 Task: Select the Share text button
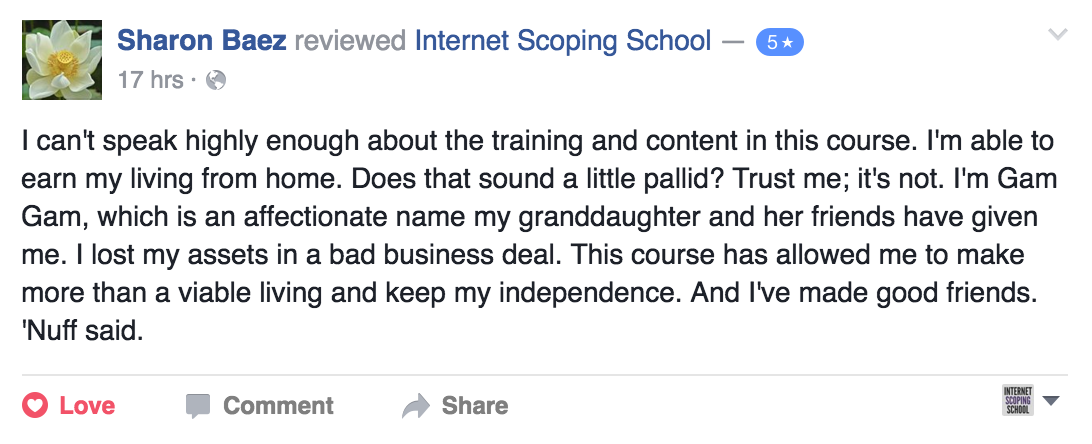pos(475,405)
